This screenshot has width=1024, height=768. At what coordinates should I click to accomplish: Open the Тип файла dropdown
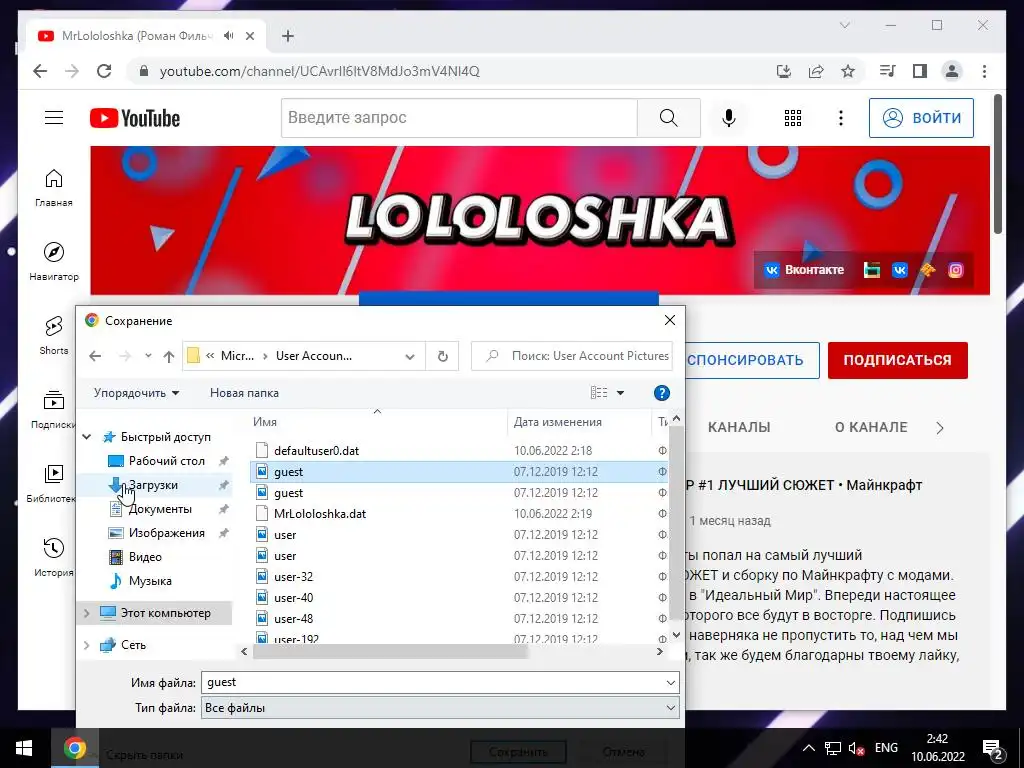coord(670,708)
